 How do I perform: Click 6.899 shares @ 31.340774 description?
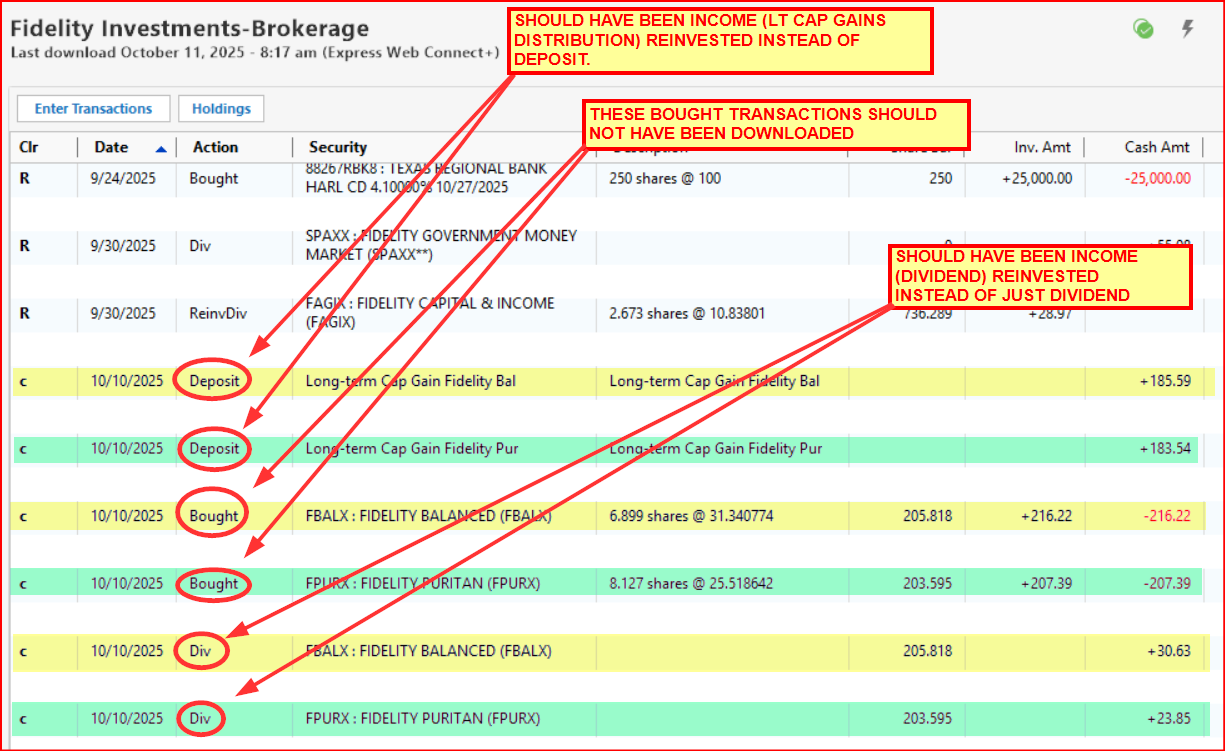coord(691,516)
